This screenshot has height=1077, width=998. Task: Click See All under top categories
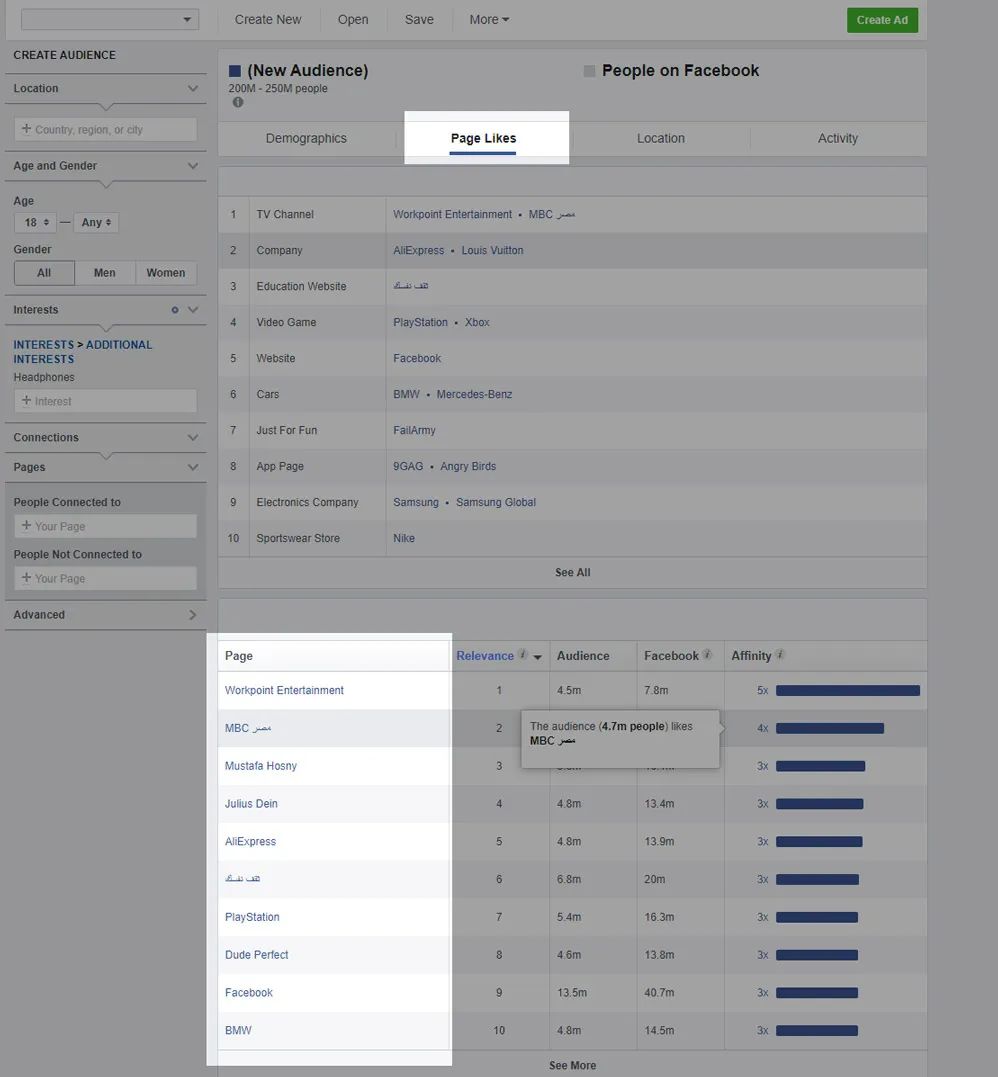click(572, 572)
